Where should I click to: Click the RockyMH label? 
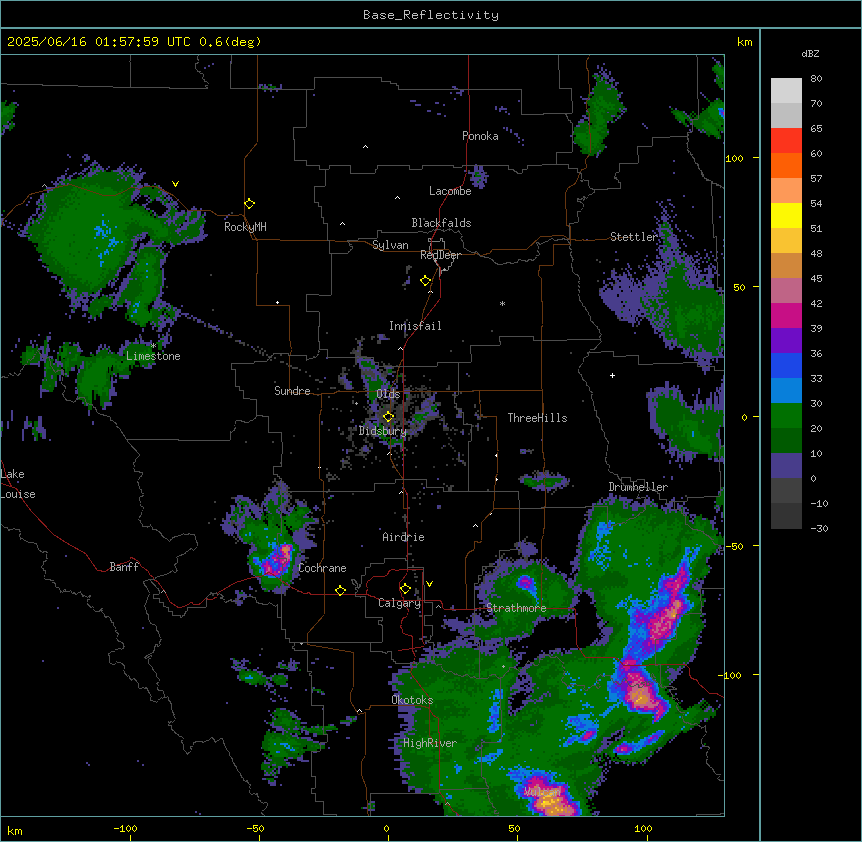[x=245, y=227]
